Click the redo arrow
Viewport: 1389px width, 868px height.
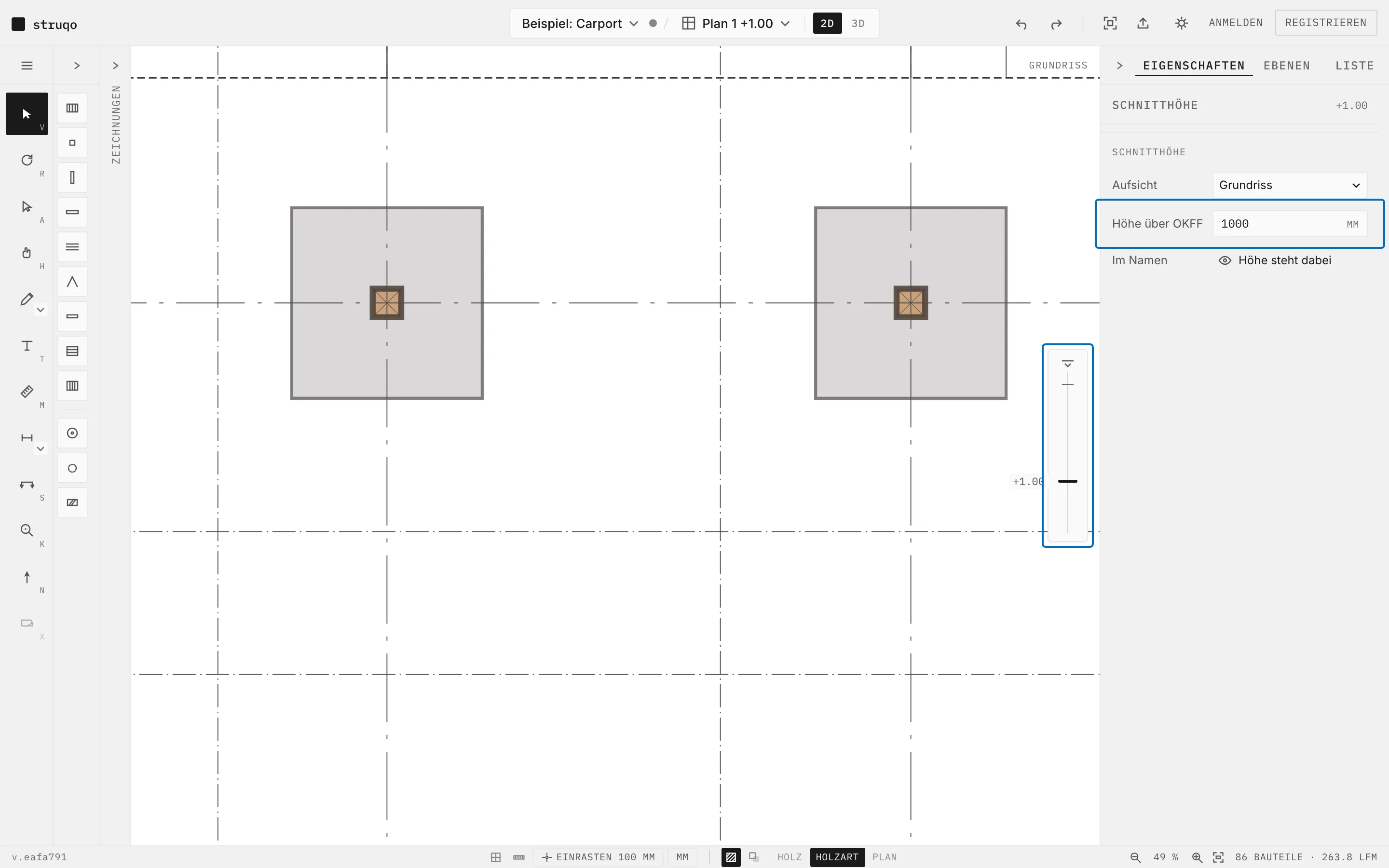[1056, 24]
